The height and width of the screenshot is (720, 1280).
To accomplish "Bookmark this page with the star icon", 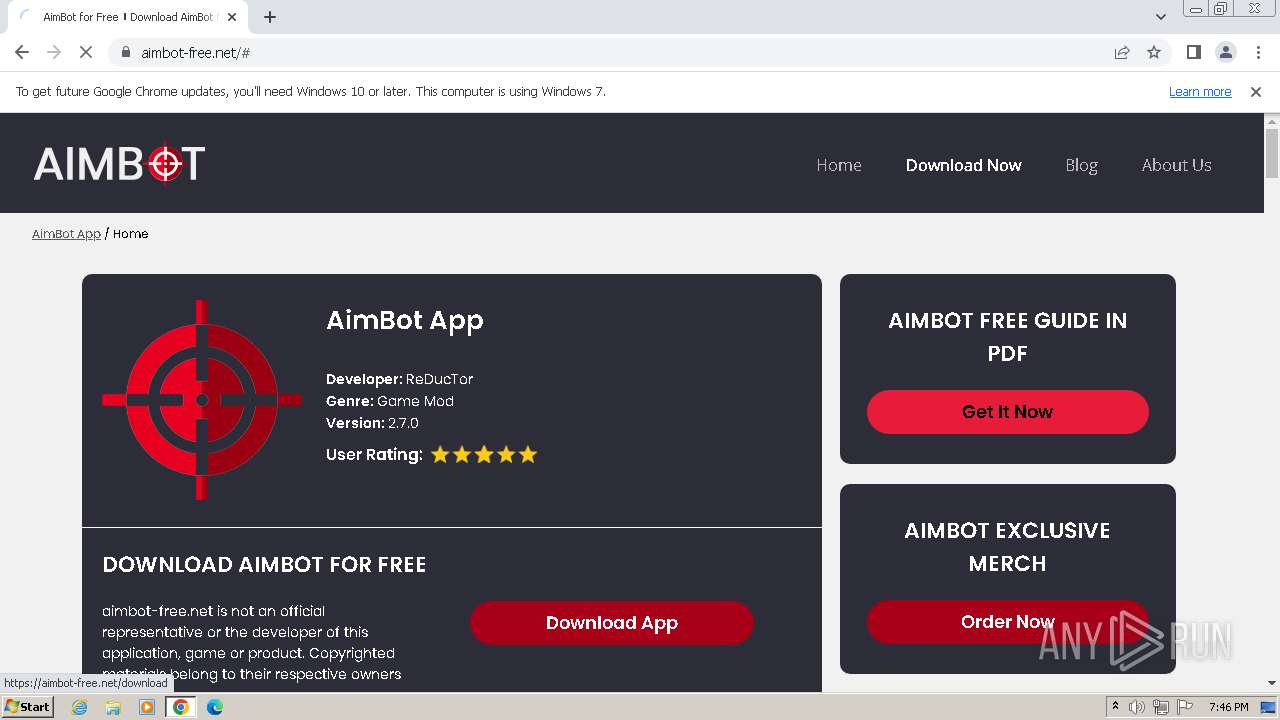I will 1154,52.
